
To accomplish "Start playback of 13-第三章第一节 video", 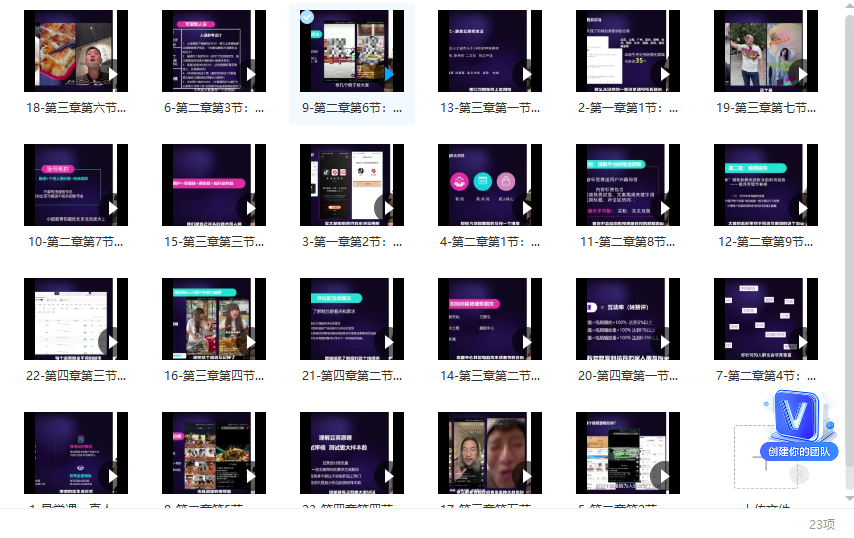I will (526, 74).
